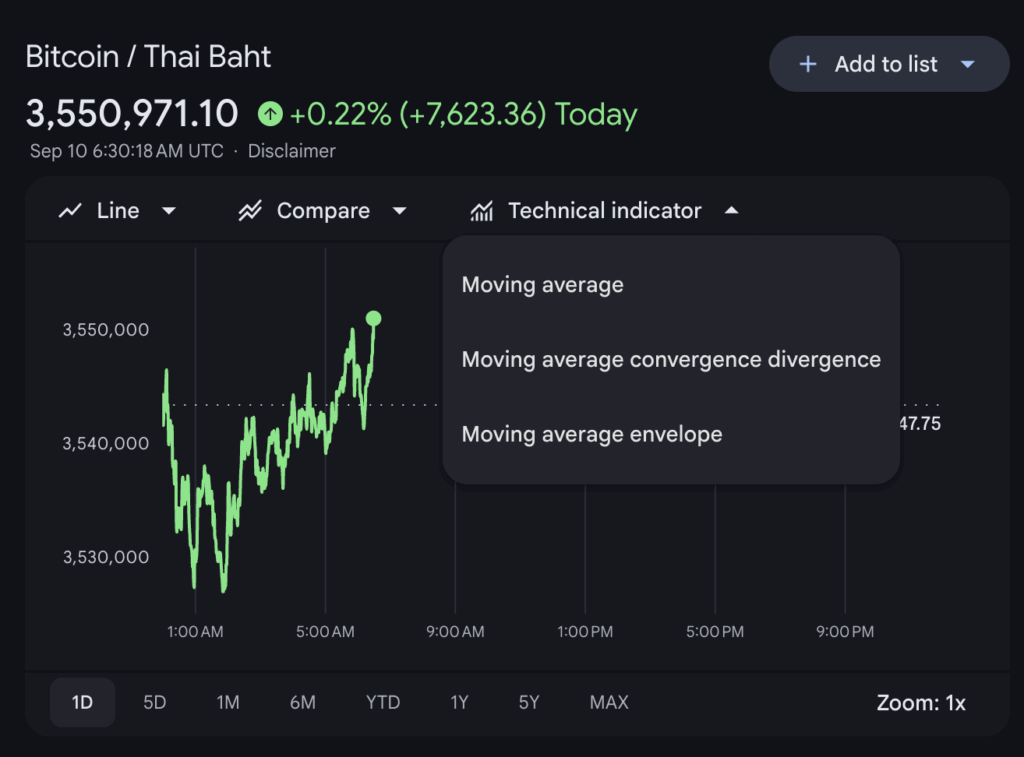The image size is (1024, 757).
Task: Click the Compare chart icon
Action: tap(250, 211)
